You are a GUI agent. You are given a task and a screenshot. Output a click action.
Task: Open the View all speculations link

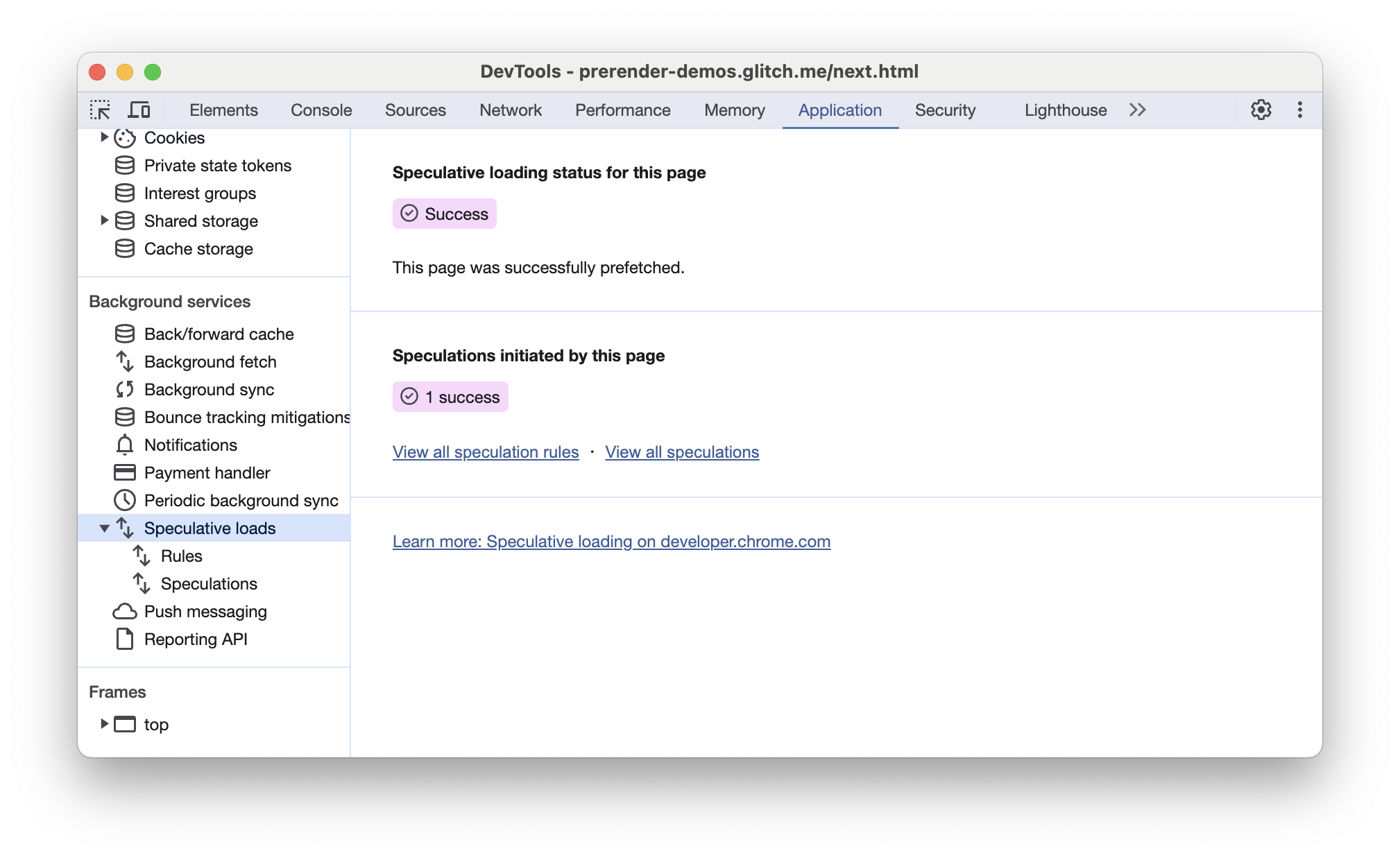(681, 451)
